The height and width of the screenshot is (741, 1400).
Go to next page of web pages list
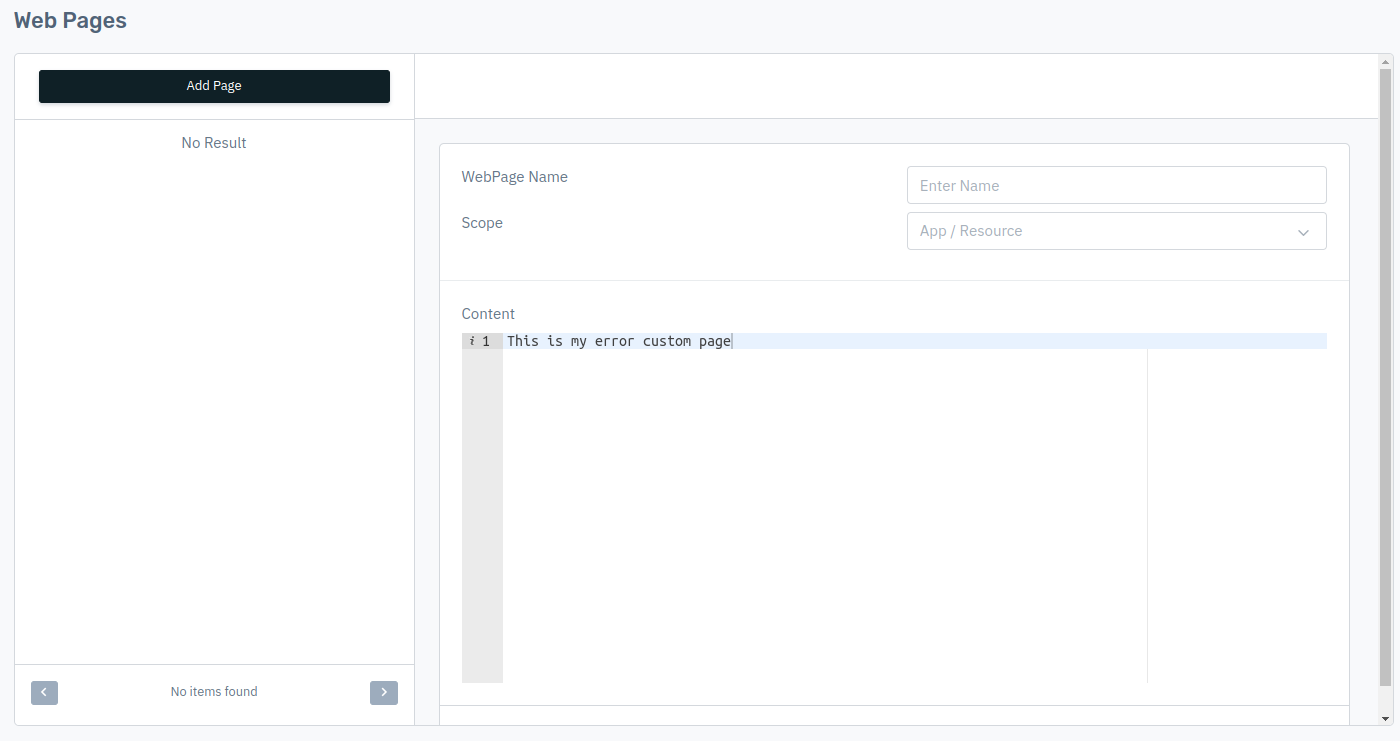384,692
